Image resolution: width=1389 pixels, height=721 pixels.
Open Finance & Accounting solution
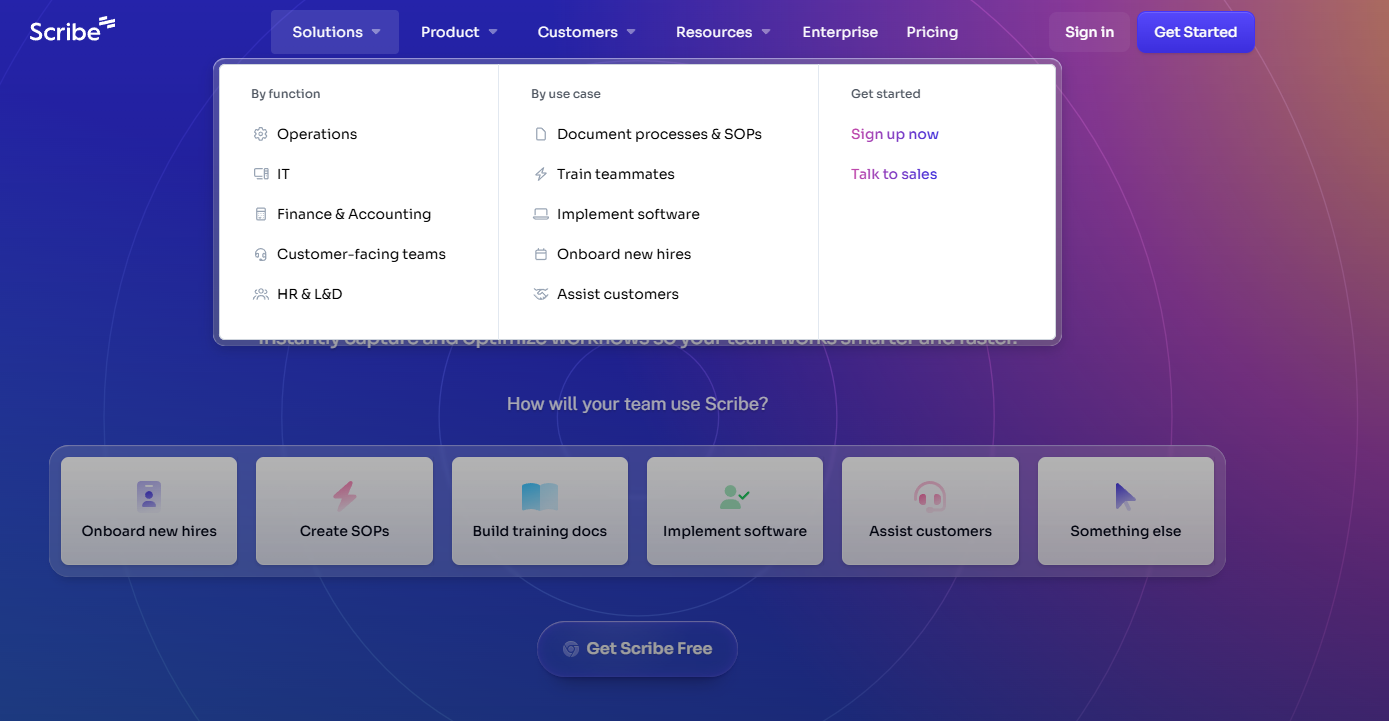pos(354,214)
